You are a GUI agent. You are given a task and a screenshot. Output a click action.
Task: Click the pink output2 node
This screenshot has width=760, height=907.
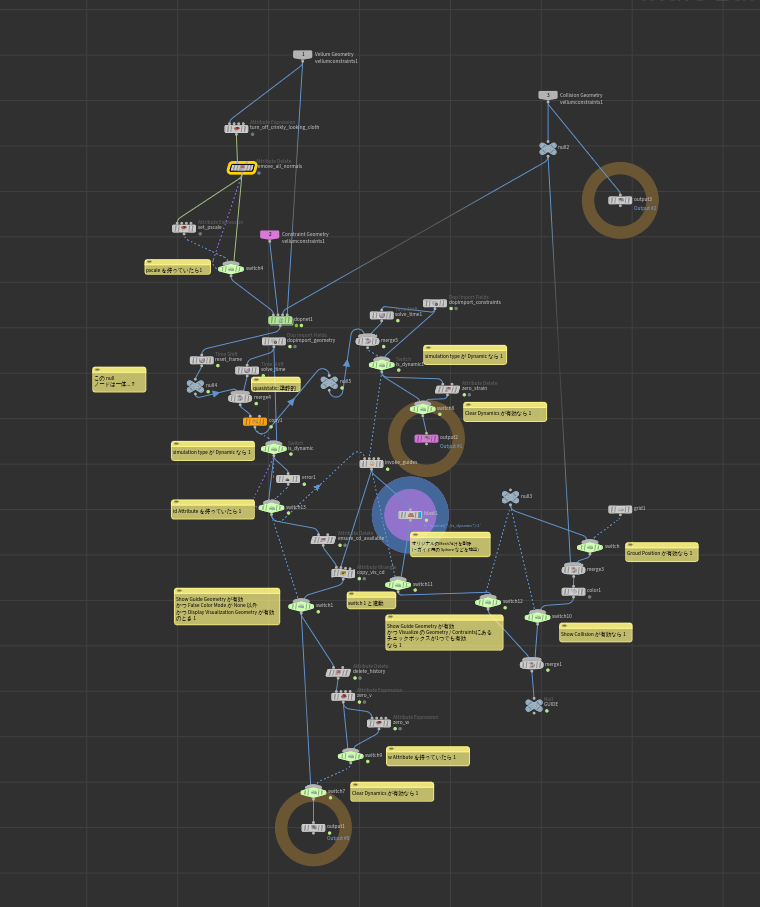coord(426,438)
